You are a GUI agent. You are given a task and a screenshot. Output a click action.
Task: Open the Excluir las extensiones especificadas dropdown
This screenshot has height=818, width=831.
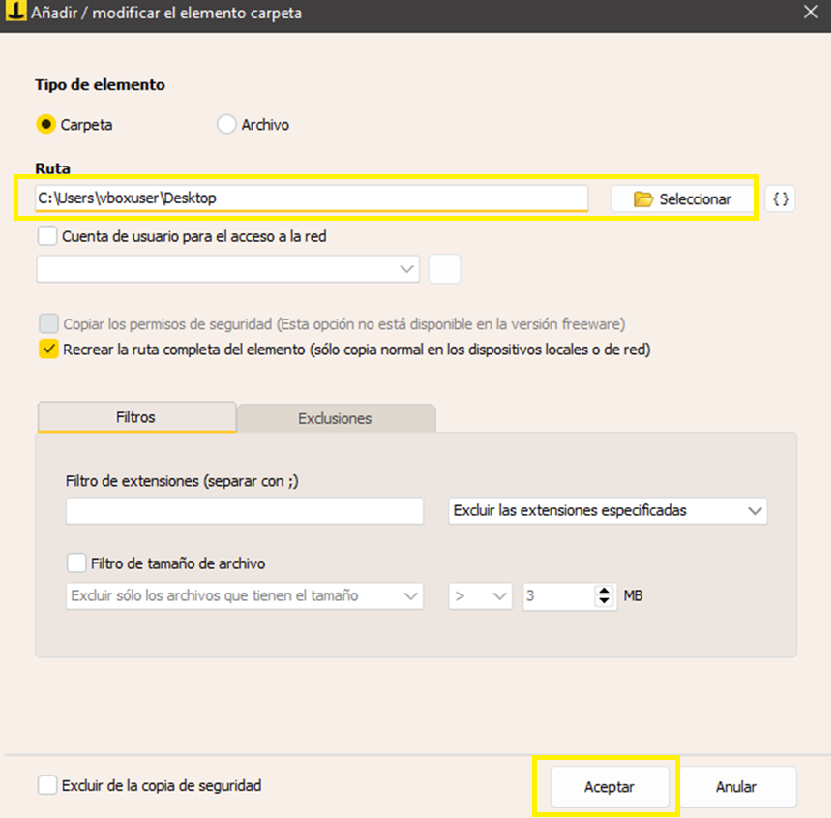click(x=607, y=511)
